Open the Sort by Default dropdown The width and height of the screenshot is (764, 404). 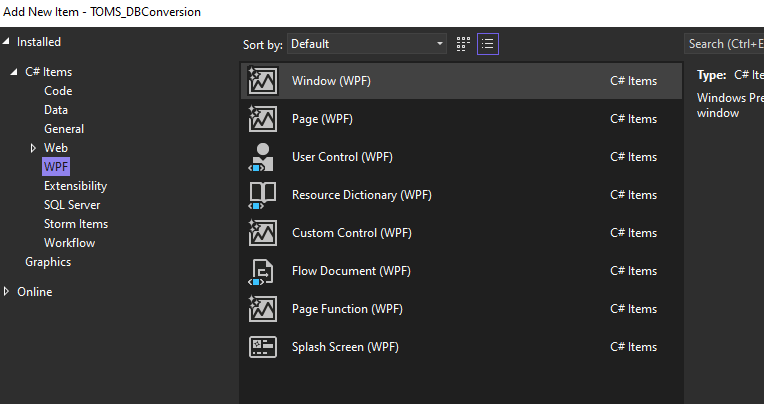point(367,44)
